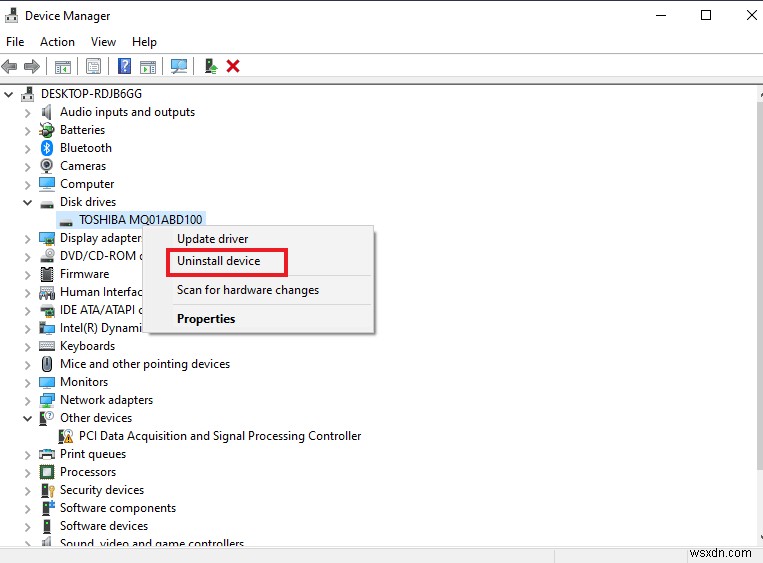Select Mice and other pointing devices label

(145, 364)
